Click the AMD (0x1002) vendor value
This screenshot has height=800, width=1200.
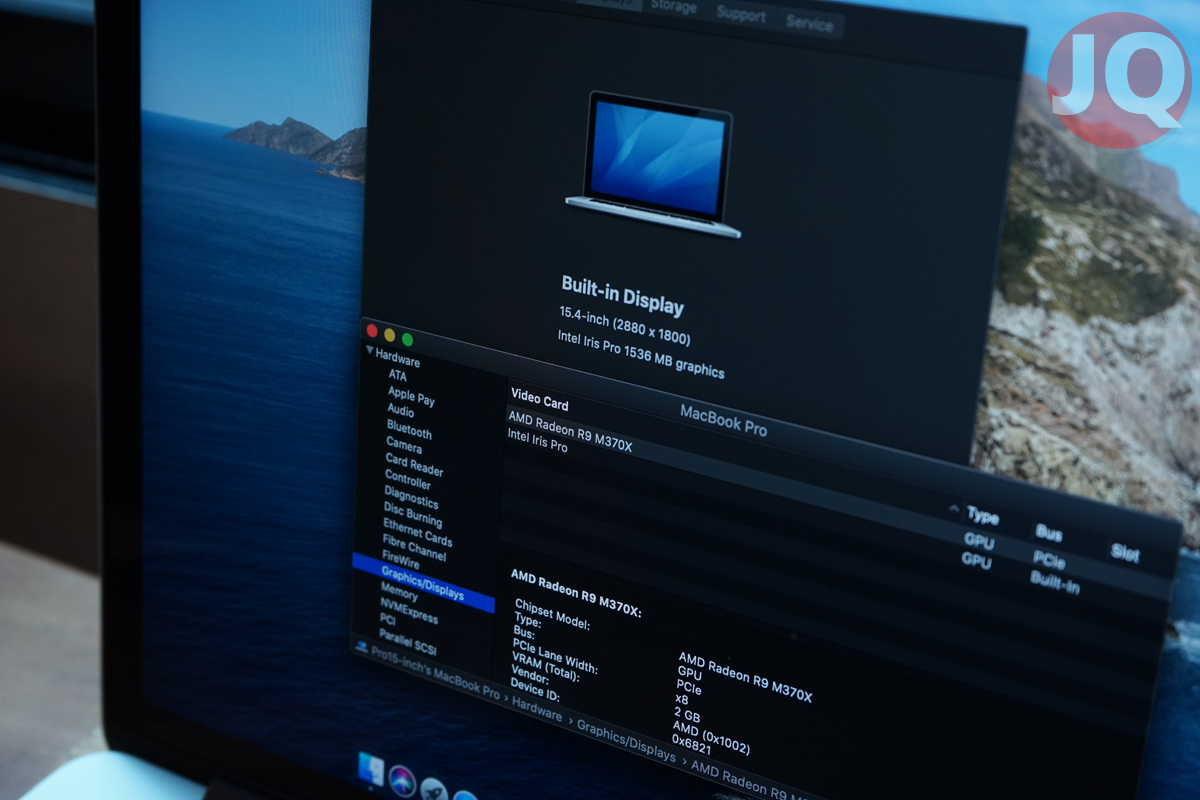(x=711, y=738)
